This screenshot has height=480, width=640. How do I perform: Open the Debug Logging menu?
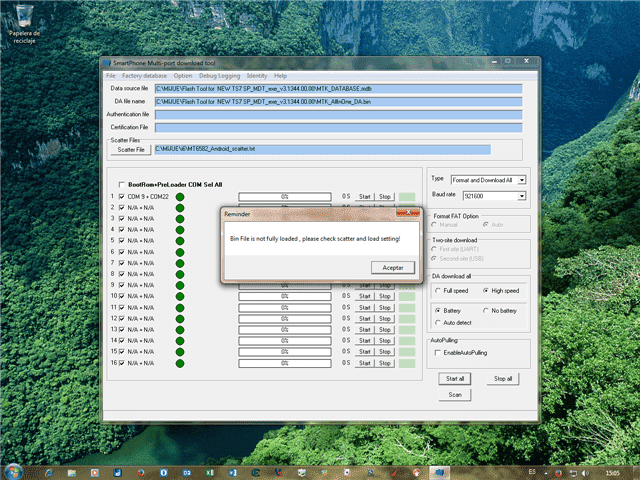tap(220, 76)
